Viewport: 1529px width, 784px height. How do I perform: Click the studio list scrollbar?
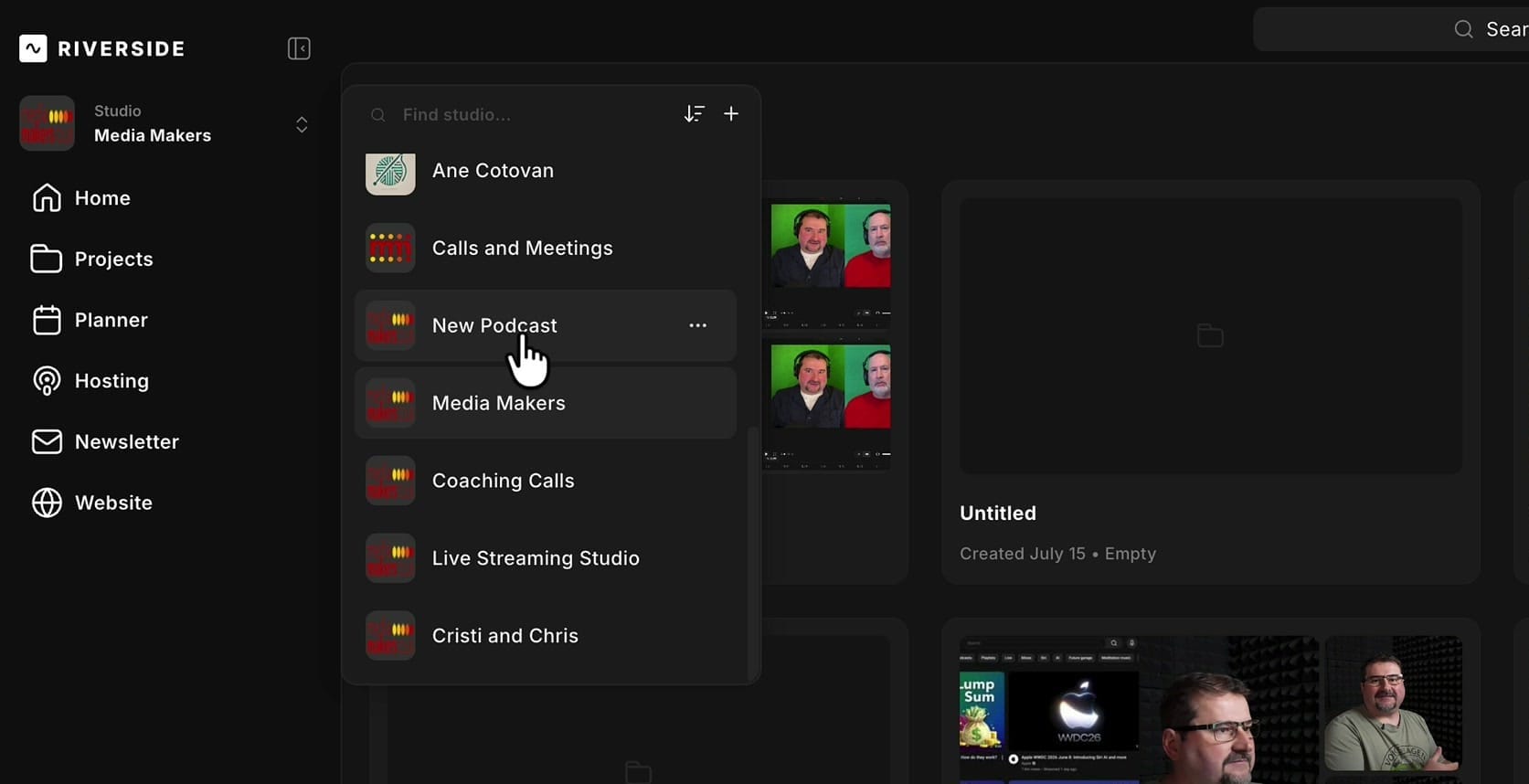click(x=753, y=553)
